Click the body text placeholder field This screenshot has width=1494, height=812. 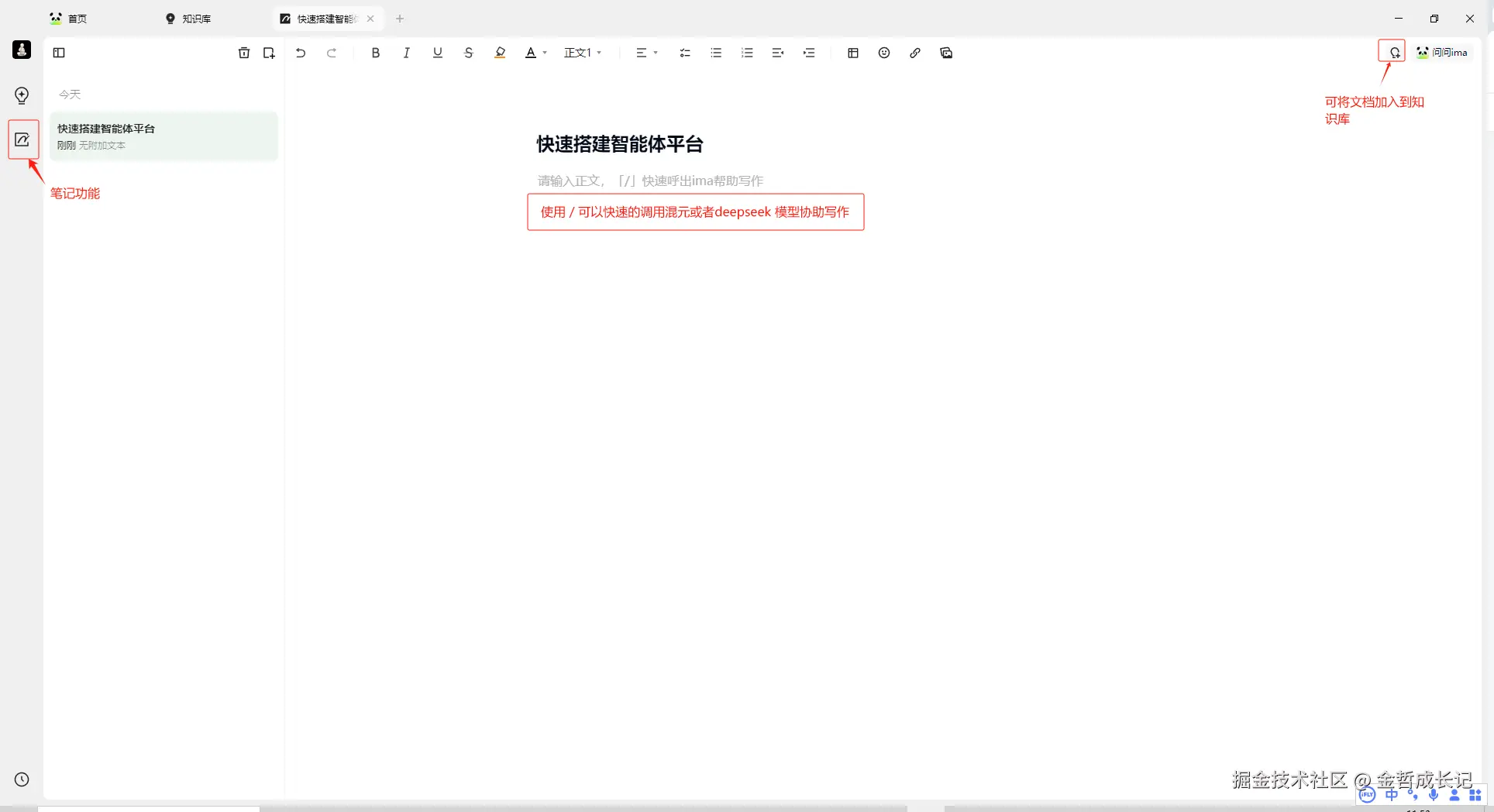coord(651,181)
